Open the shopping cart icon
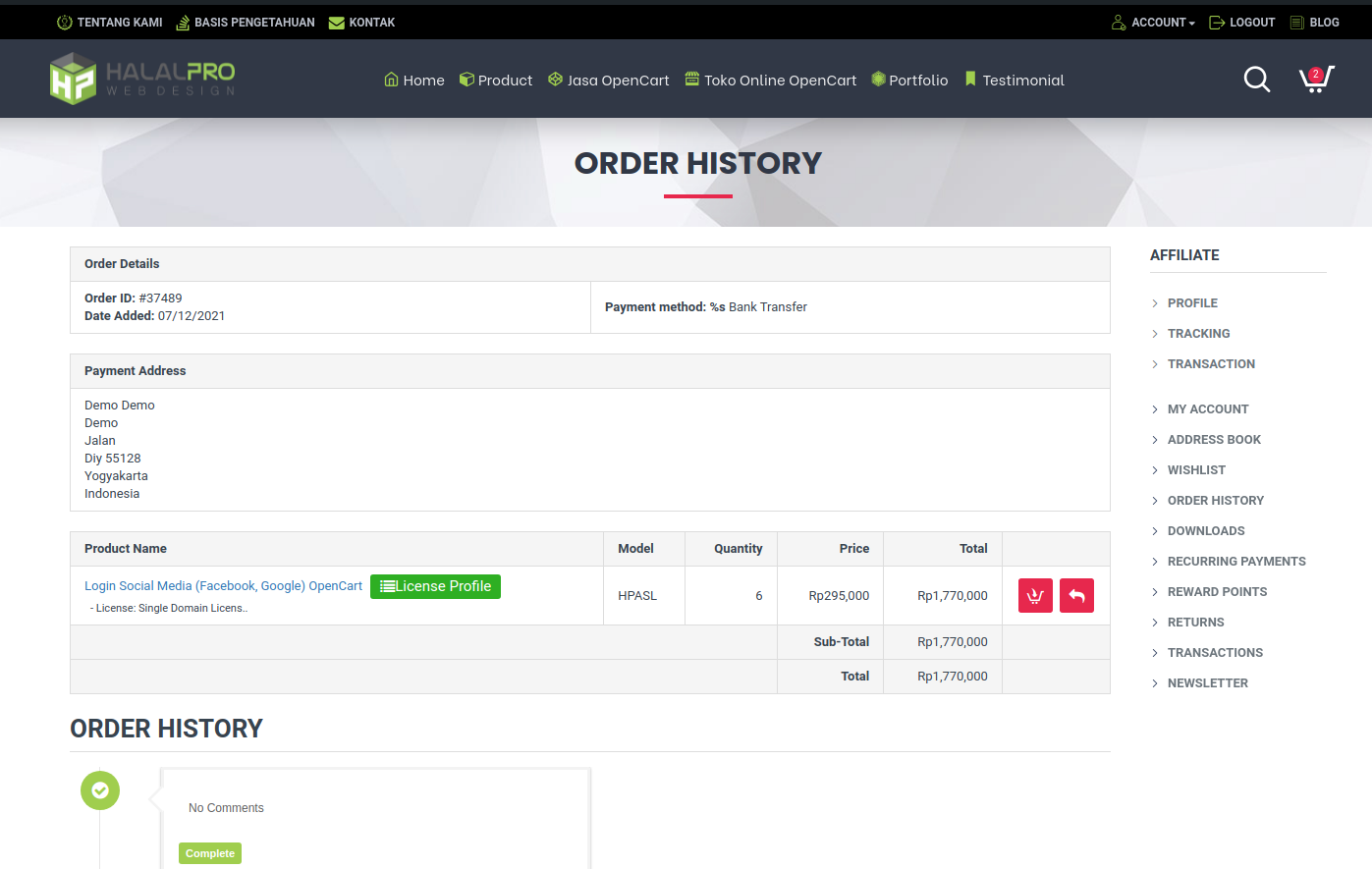 point(1315,80)
